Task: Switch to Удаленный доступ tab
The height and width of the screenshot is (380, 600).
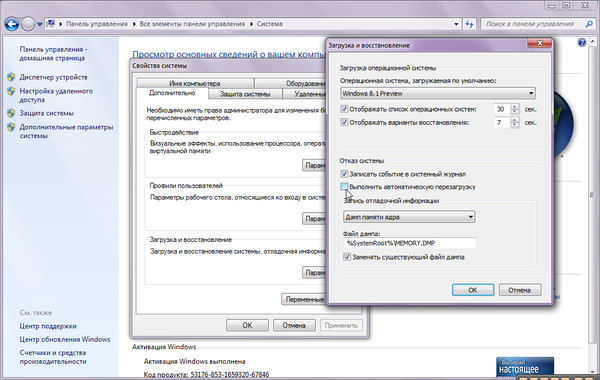Action: pyautogui.click(x=305, y=94)
